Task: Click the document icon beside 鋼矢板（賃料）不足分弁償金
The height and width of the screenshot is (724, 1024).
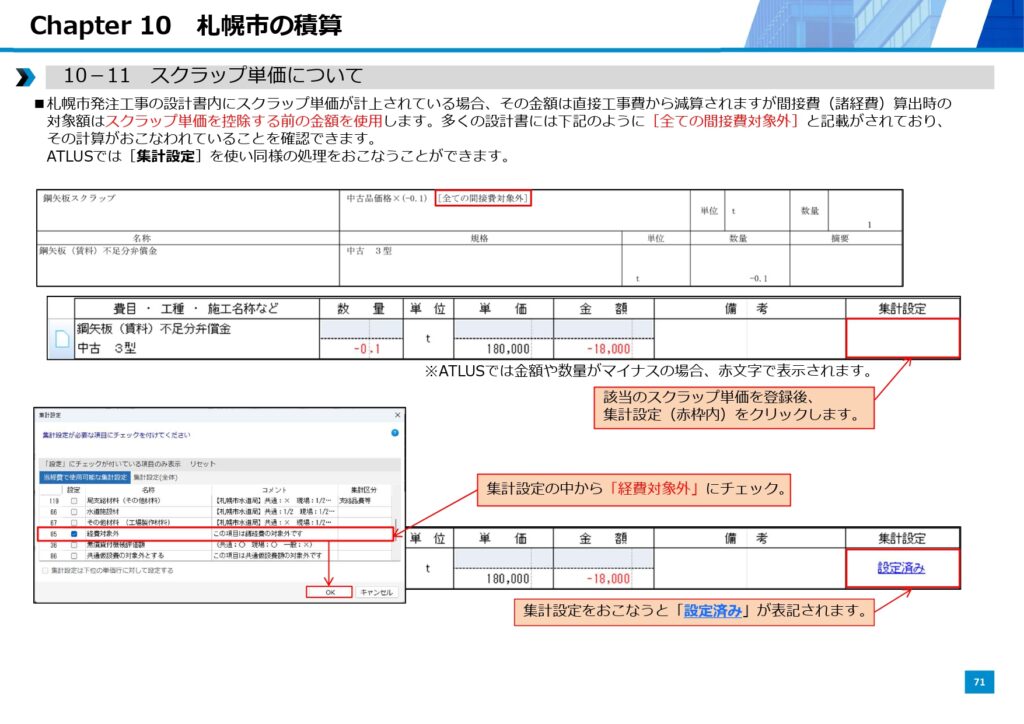Action: tap(61, 340)
